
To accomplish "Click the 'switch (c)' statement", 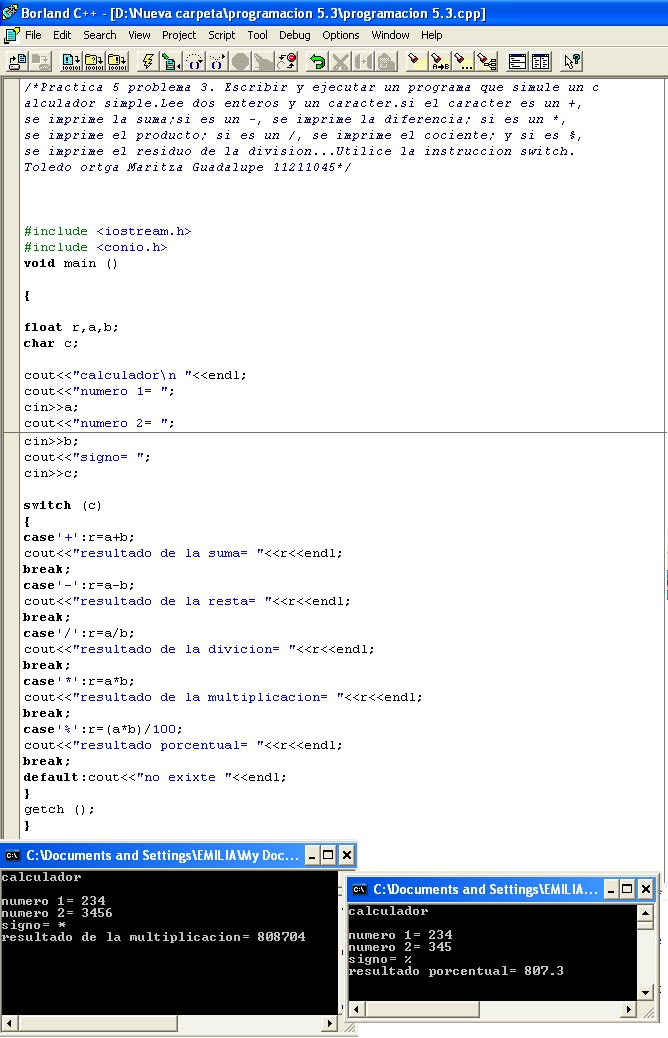I will pyautogui.click(x=63, y=505).
